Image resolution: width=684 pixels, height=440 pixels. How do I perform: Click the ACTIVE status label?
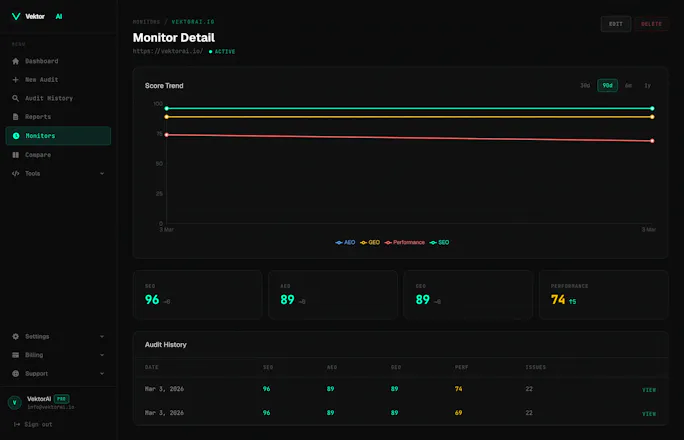click(x=222, y=51)
